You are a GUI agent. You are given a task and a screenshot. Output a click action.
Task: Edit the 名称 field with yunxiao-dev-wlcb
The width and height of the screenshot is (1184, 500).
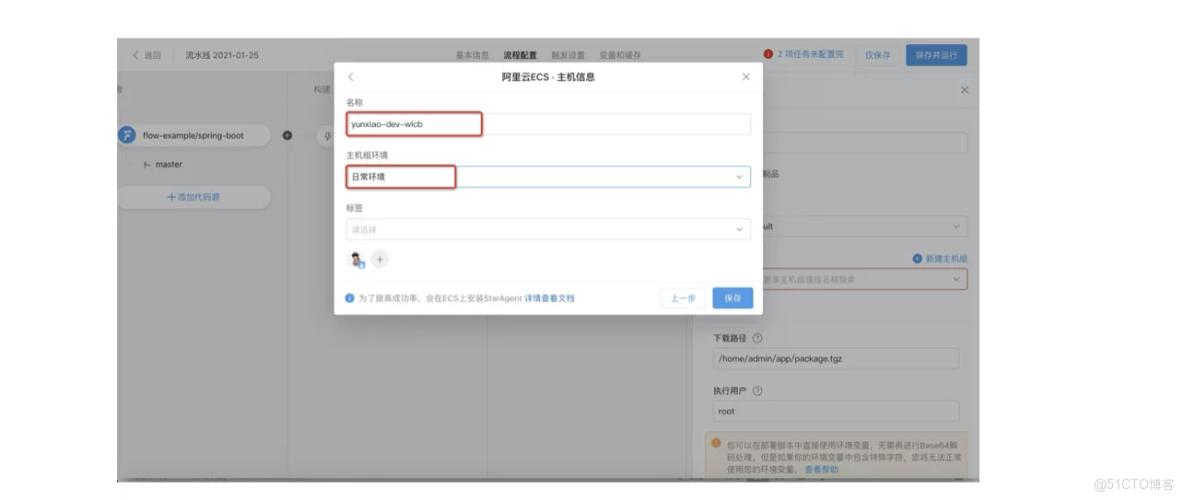point(548,124)
